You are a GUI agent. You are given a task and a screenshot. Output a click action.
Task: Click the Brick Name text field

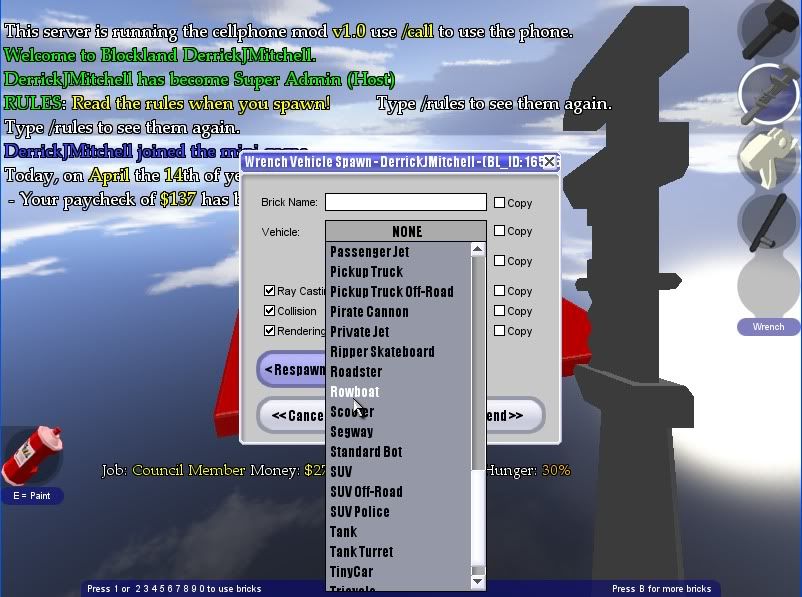tap(405, 202)
